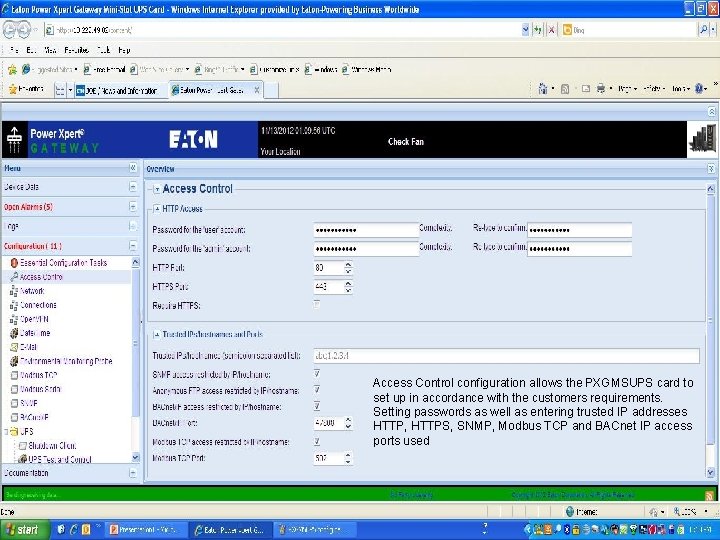Open the IE View menu
720x540 pixels.
click(x=50, y=50)
